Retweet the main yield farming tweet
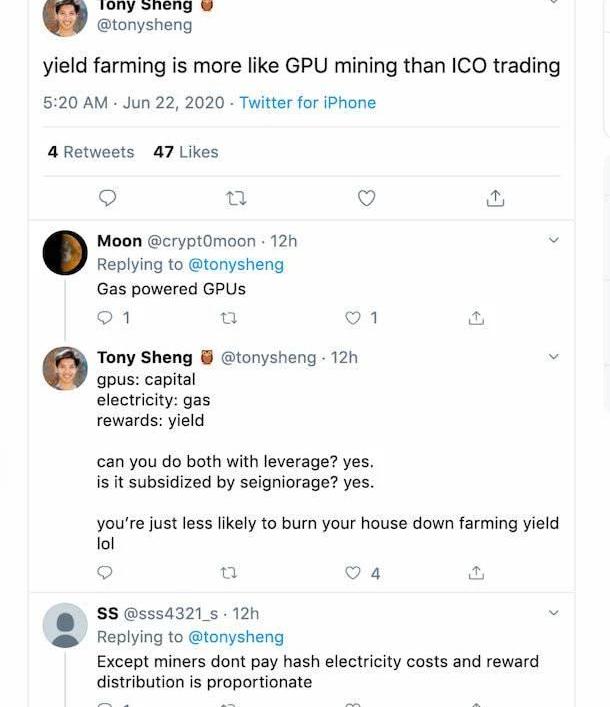Screen dimensions: 610x707 237,198
